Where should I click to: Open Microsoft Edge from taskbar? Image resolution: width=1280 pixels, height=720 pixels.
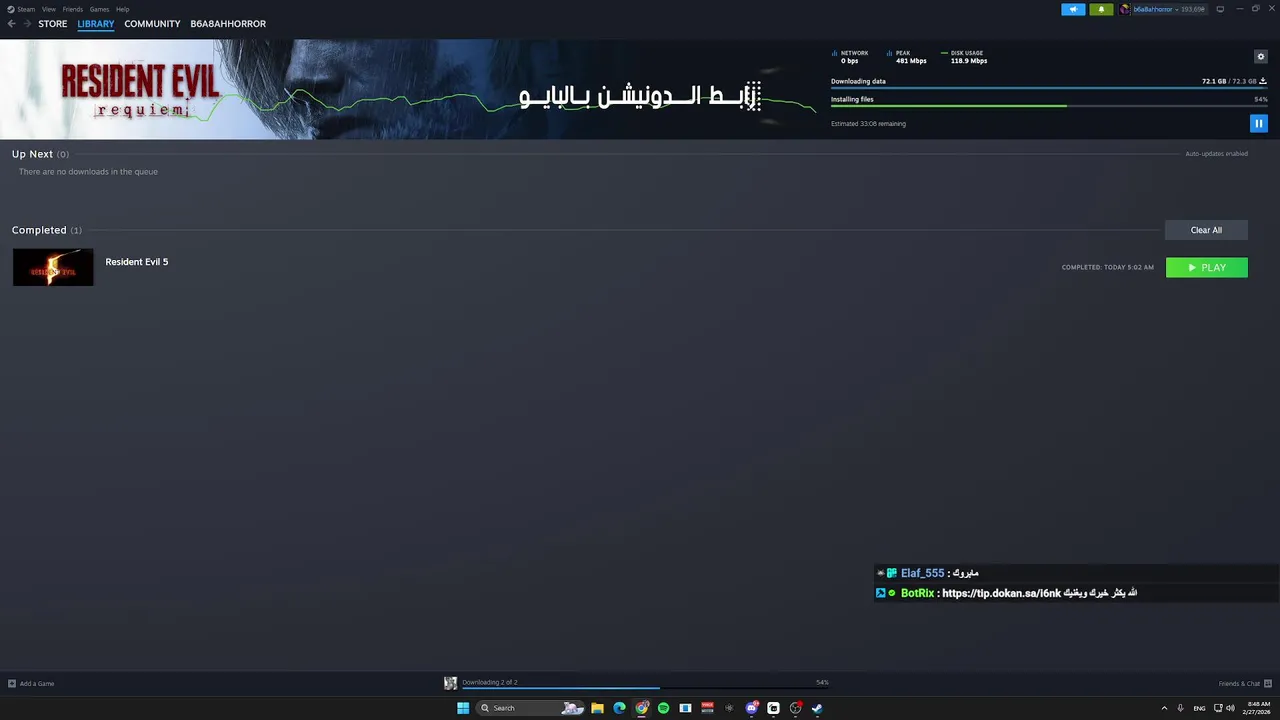[619, 708]
